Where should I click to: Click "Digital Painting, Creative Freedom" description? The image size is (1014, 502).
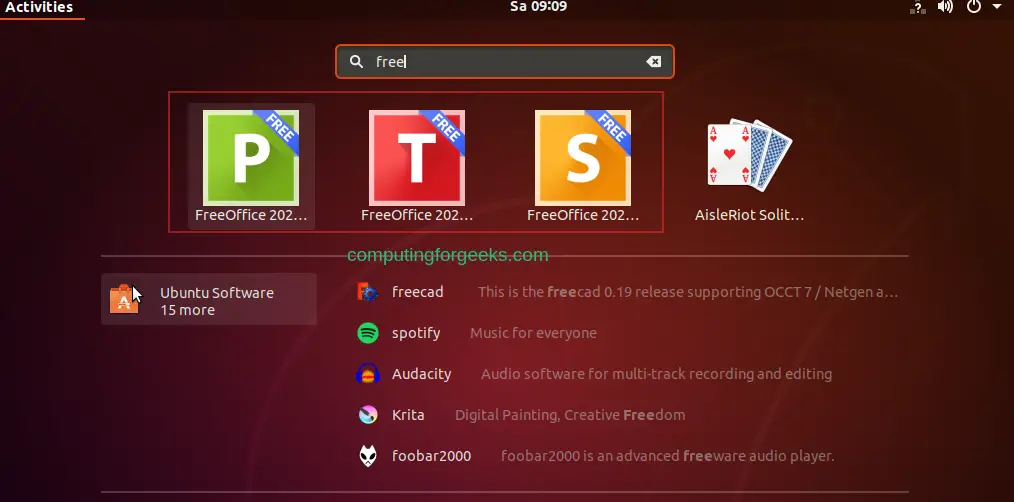coord(570,415)
